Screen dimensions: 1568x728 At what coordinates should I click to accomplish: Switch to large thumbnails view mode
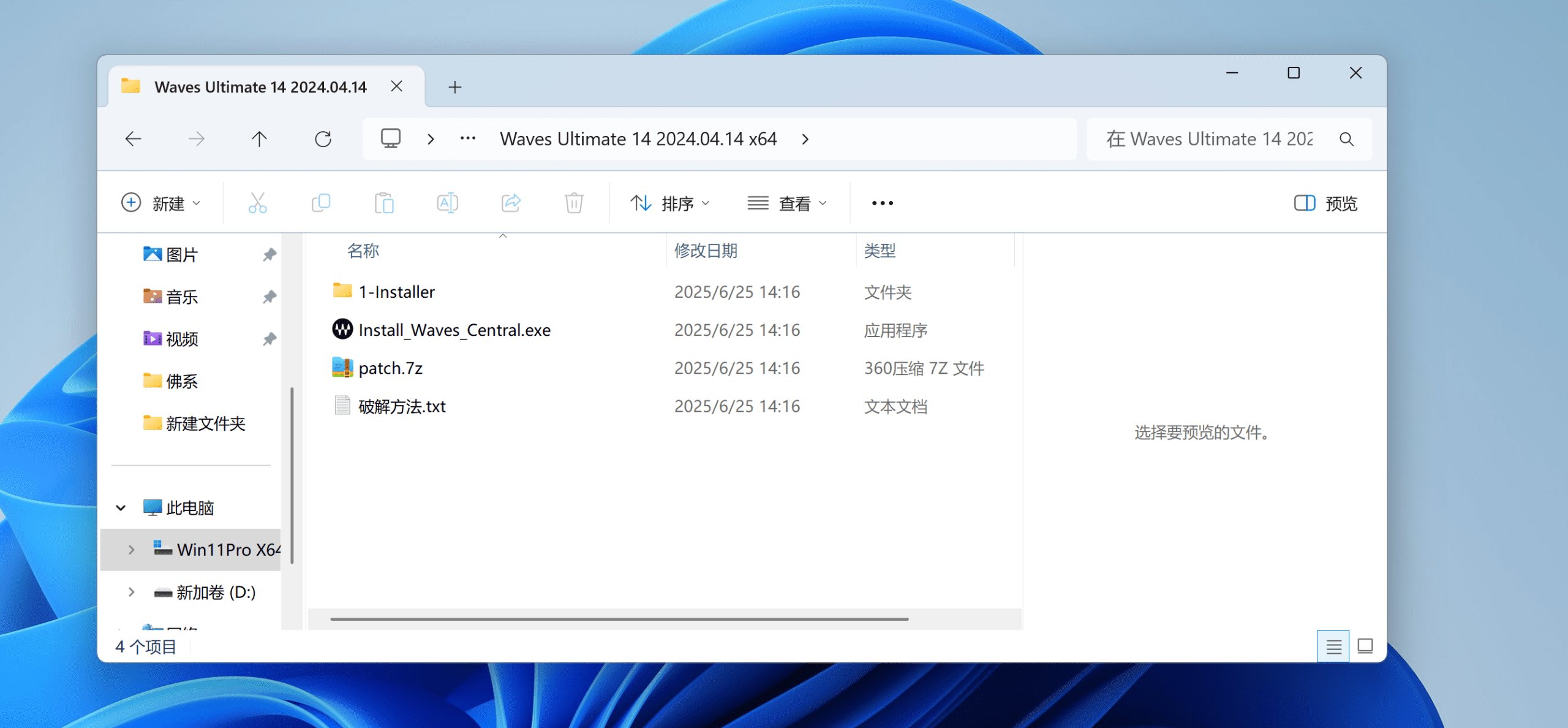[1365, 646]
